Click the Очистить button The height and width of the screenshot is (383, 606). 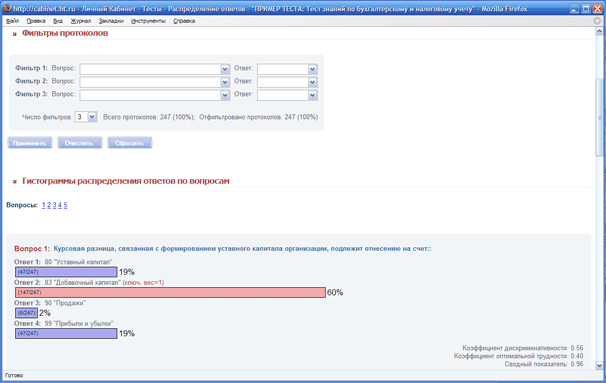80,143
